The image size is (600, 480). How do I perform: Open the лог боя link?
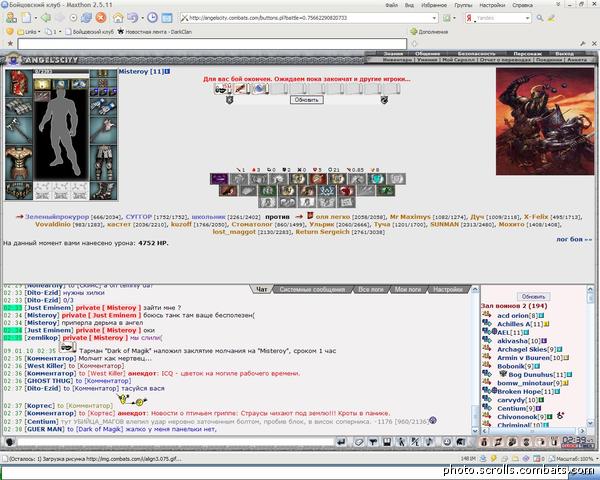tap(574, 239)
